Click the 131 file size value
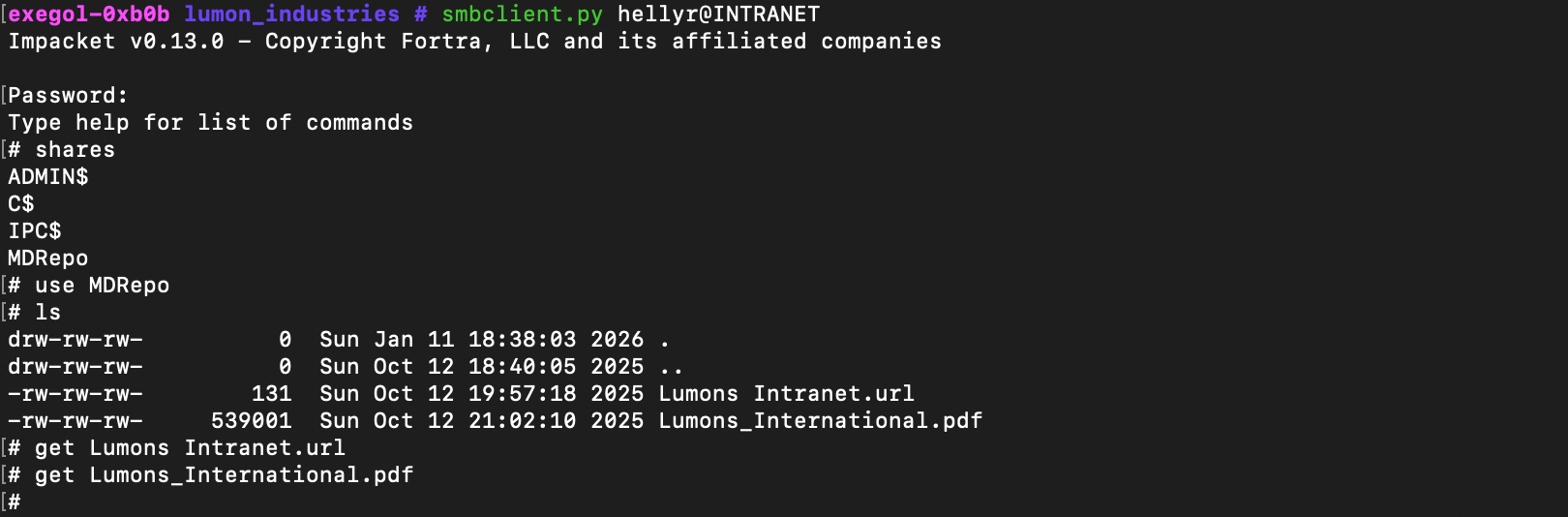Screen dimensions: 1568x517 (271, 394)
